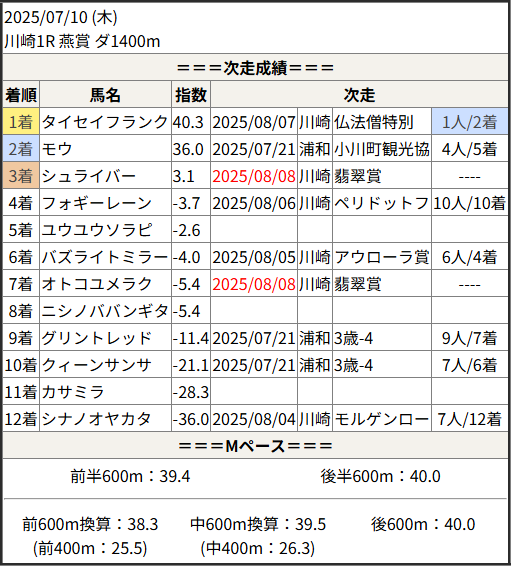Screen dimensions: 511x566
Task: Select the yellow 1着 rank cell
Action: (21, 122)
